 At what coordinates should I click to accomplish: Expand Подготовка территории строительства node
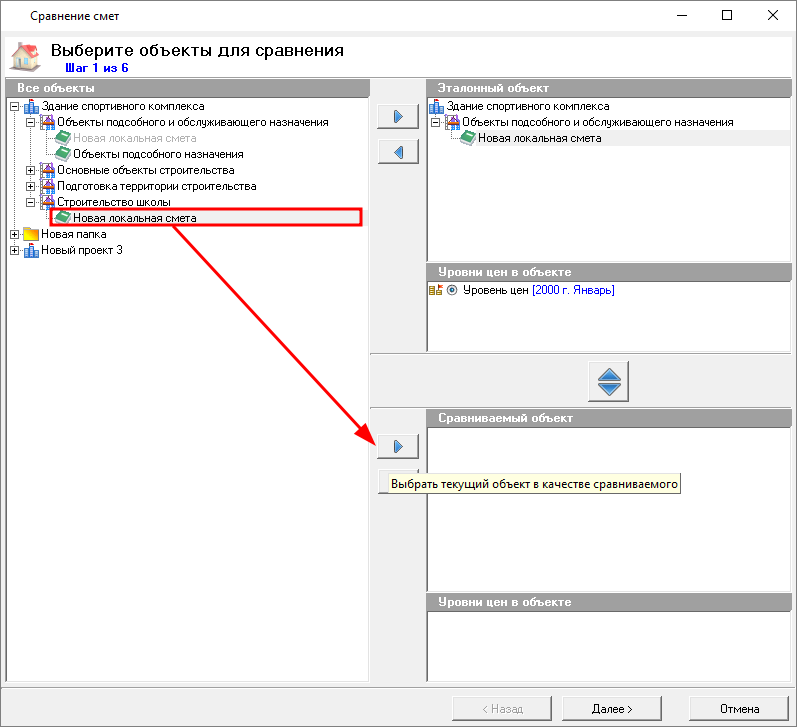click(30, 186)
